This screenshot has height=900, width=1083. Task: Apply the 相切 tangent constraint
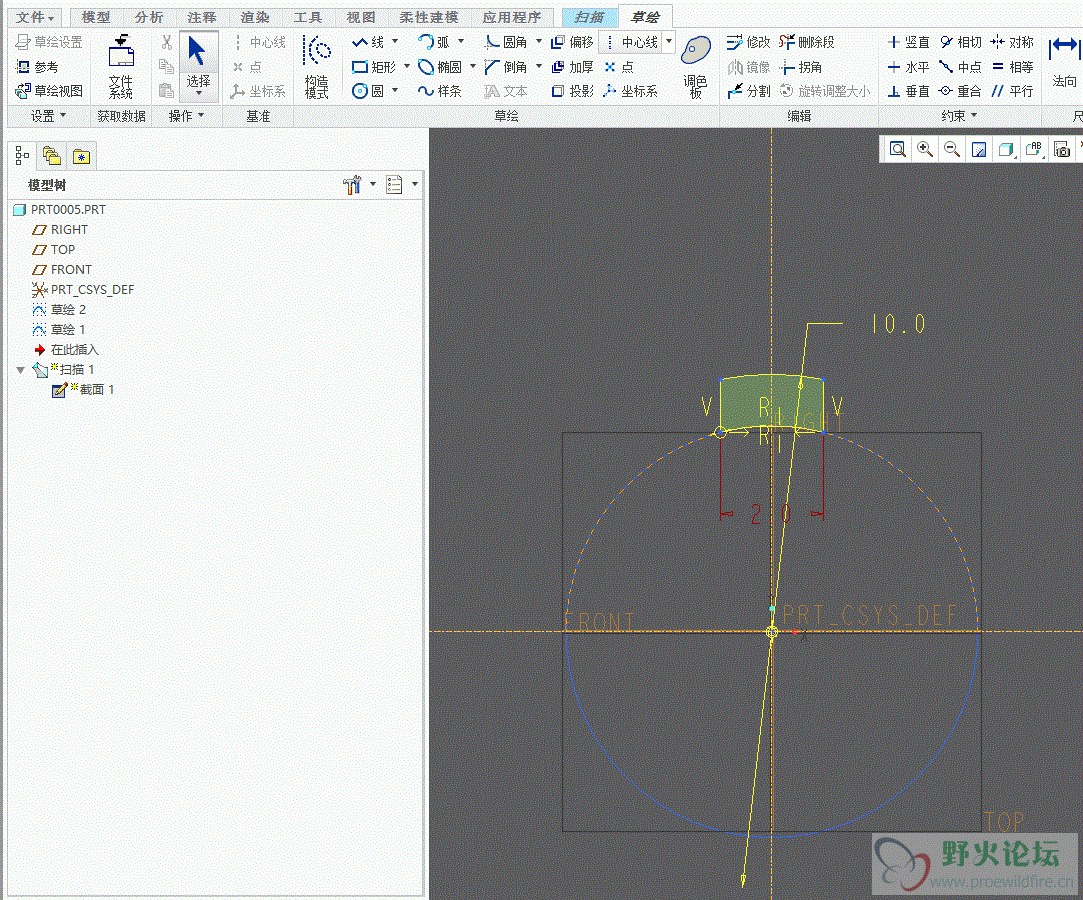point(961,42)
